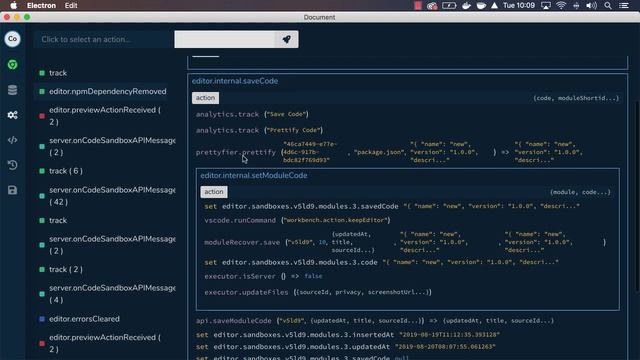Click the vscode.runCommand effect line
This screenshot has width=640, height=360.
click(x=297, y=220)
